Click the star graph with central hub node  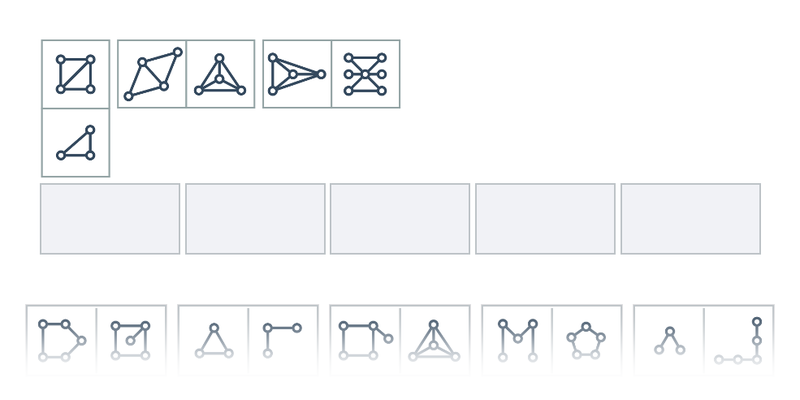366,74
